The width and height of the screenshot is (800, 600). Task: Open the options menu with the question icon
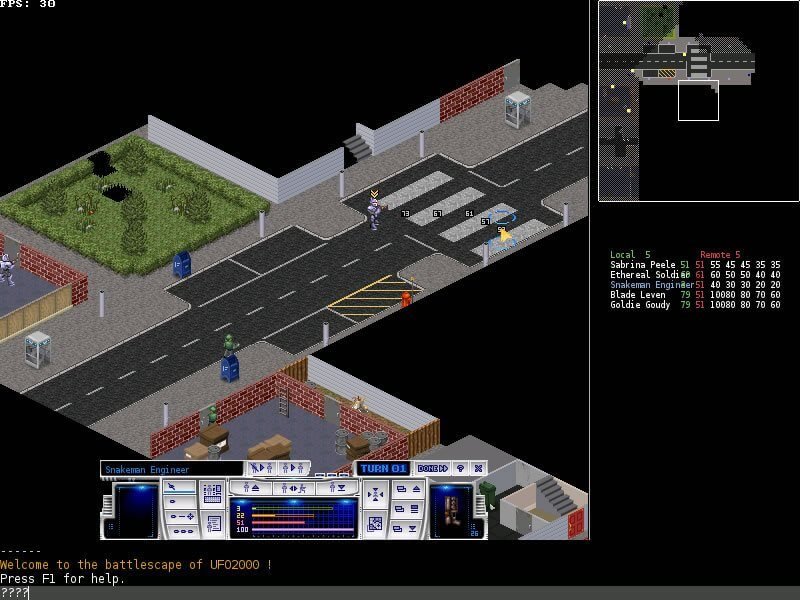click(461, 468)
